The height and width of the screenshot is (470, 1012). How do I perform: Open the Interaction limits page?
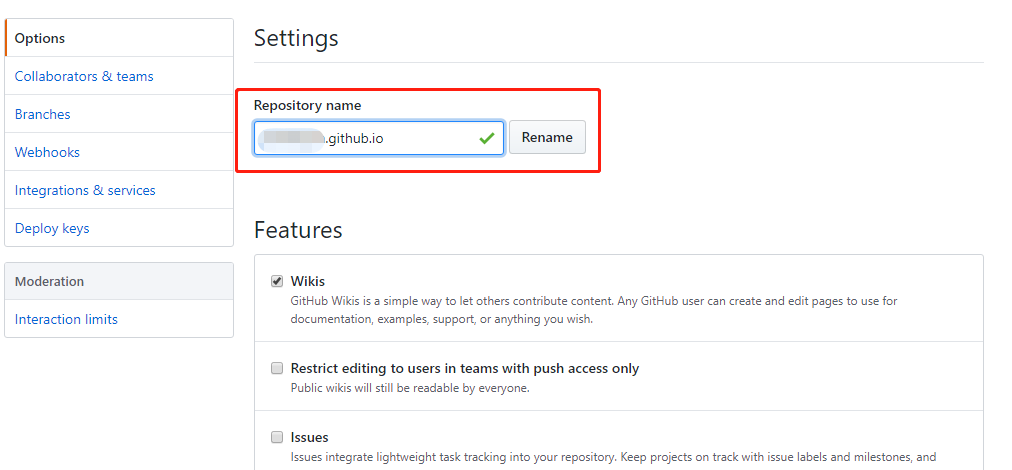(x=66, y=319)
